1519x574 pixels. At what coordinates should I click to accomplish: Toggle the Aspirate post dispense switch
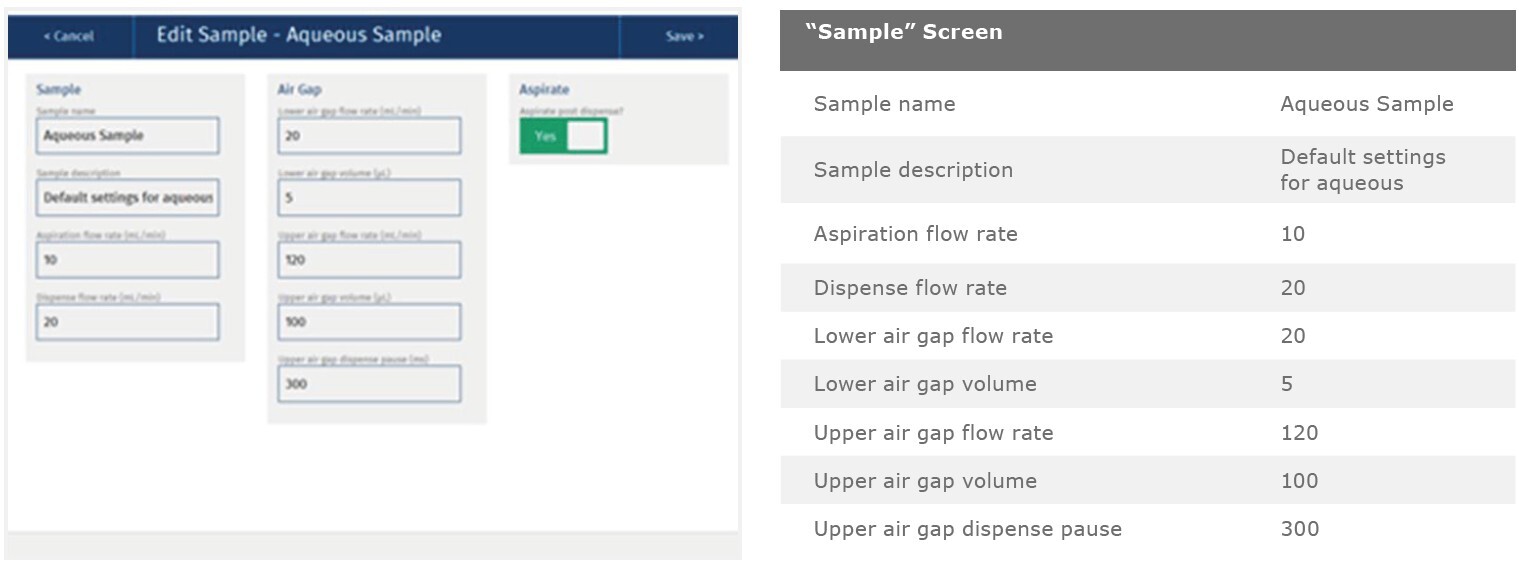point(563,136)
